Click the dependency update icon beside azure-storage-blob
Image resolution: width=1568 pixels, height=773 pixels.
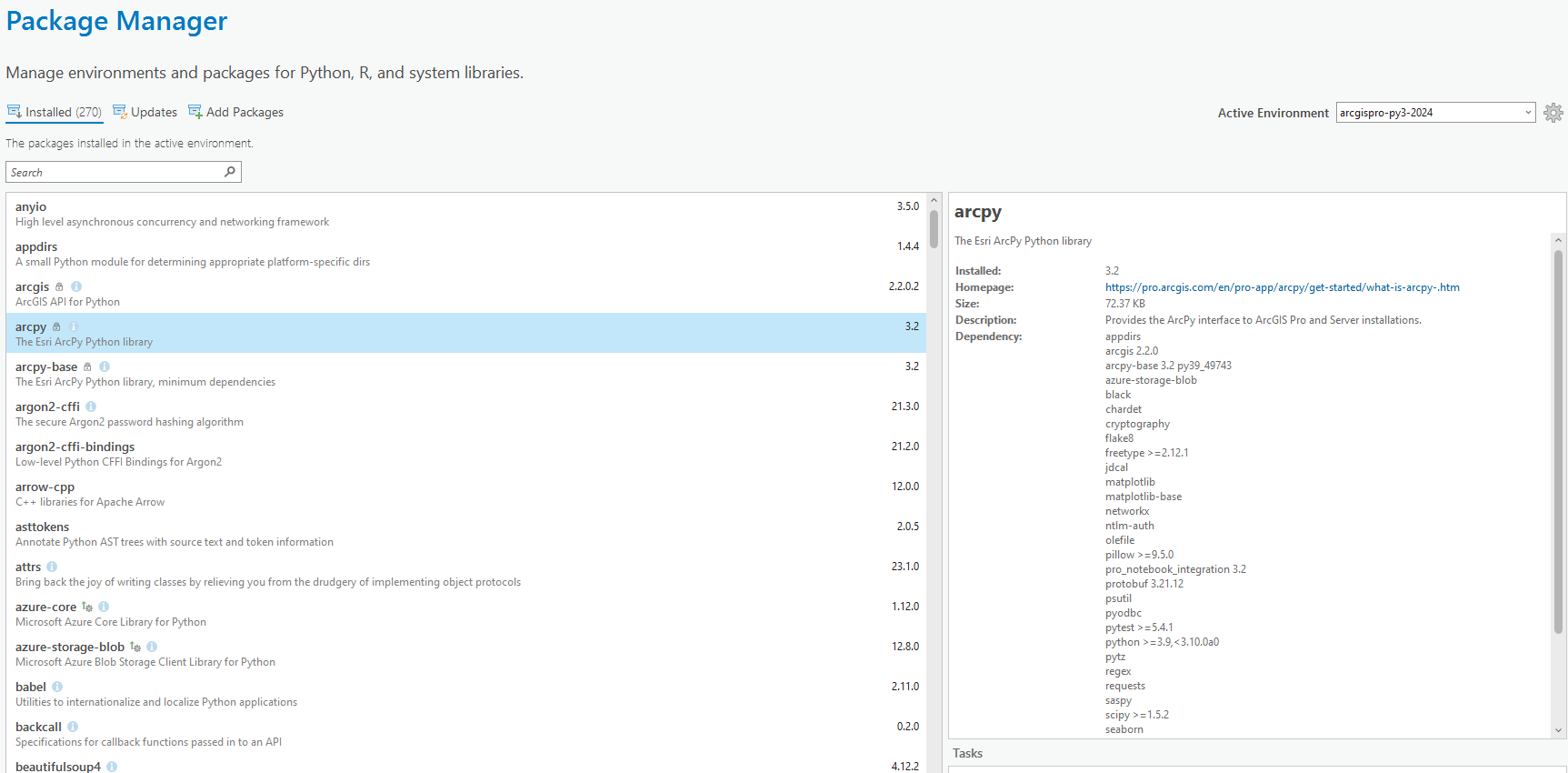(x=135, y=647)
